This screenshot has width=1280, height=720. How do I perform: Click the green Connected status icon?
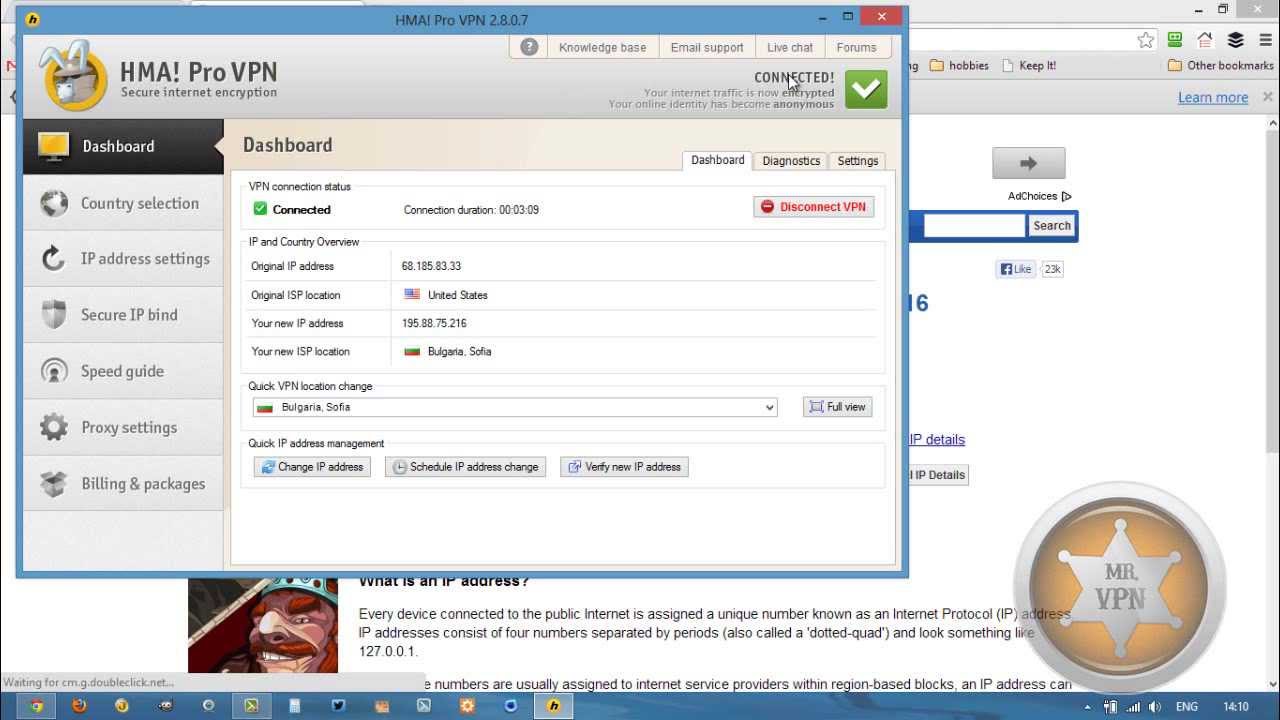[260, 209]
